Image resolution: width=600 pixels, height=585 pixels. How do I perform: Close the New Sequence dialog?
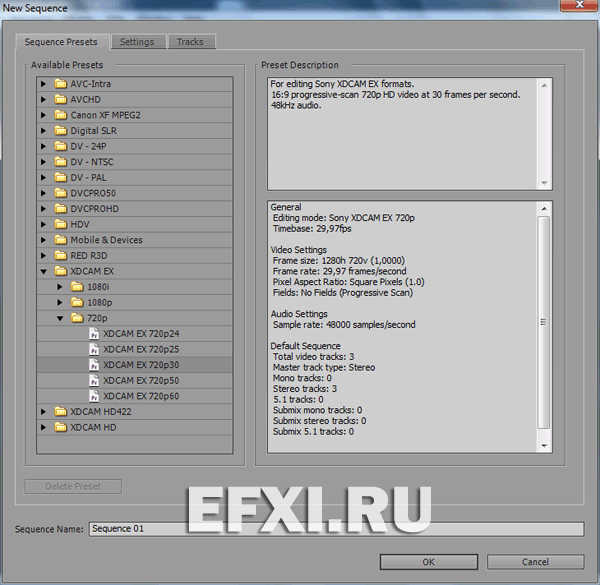tap(579, 5)
